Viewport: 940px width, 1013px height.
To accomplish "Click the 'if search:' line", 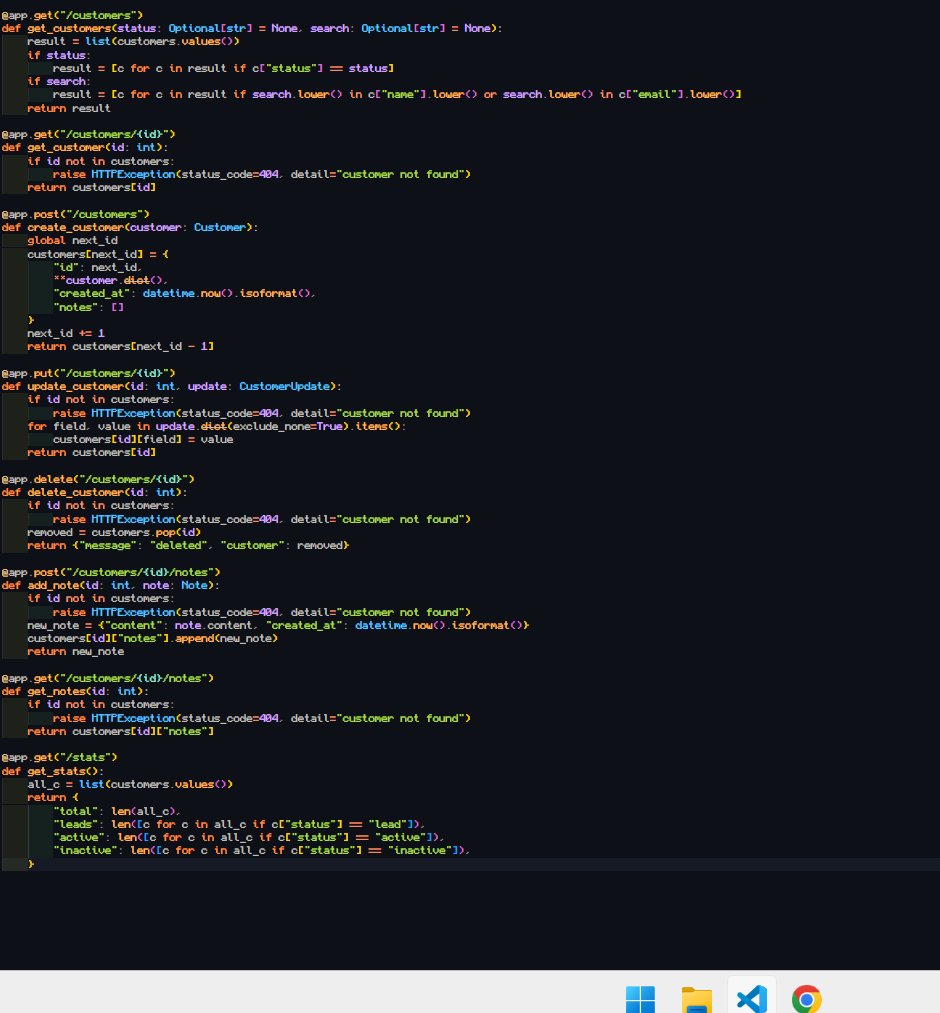I will tap(59, 81).
